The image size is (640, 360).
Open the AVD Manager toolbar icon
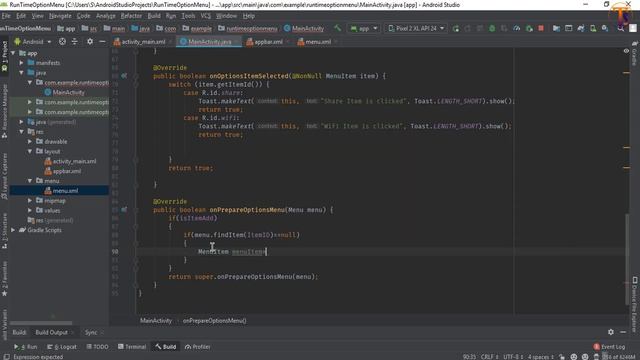coord(593,28)
